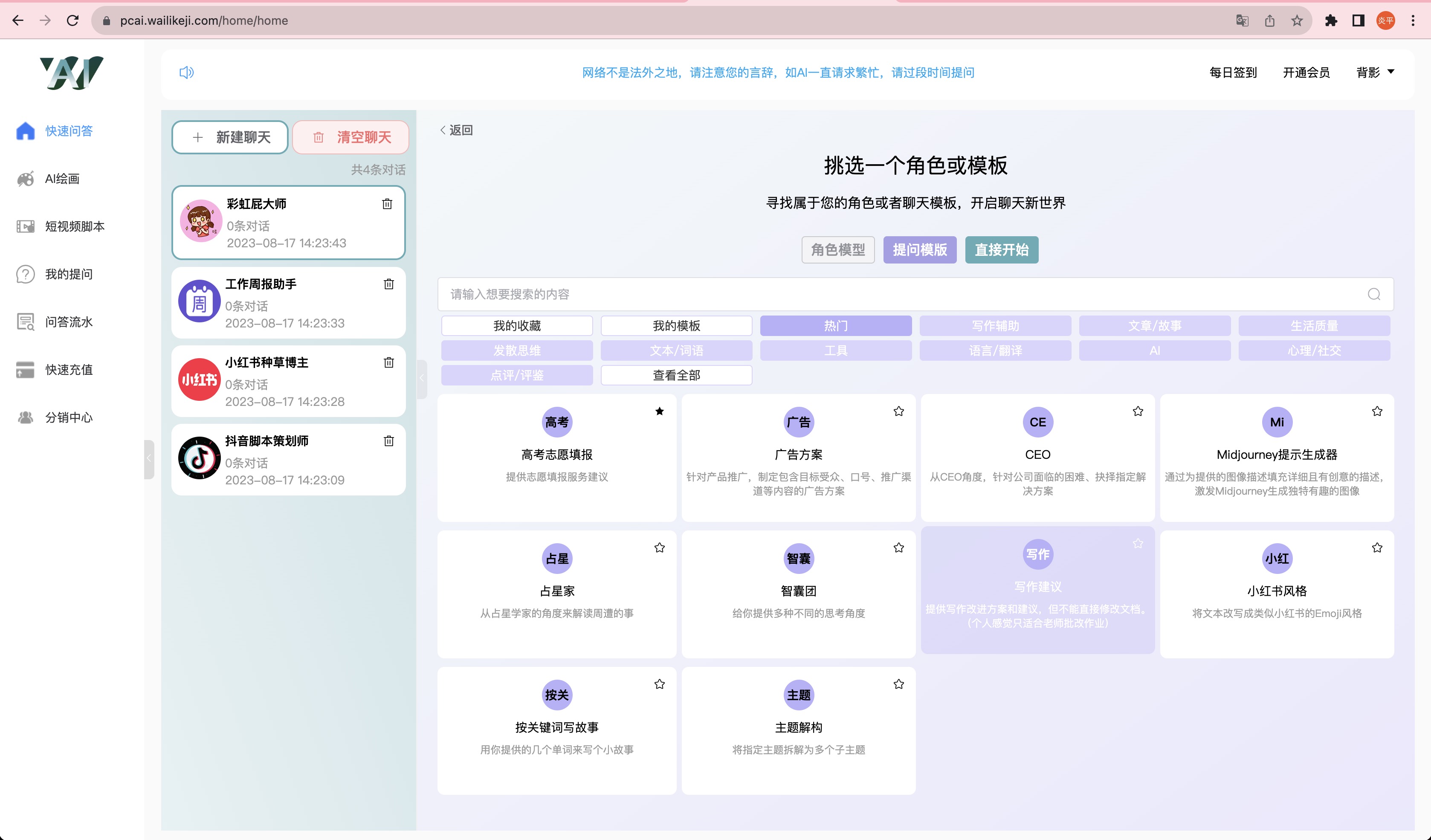This screenshot has height=840, width=1431.
Task: Delete the 小红书种草博主 chat
Action: (x=389, y=362)
